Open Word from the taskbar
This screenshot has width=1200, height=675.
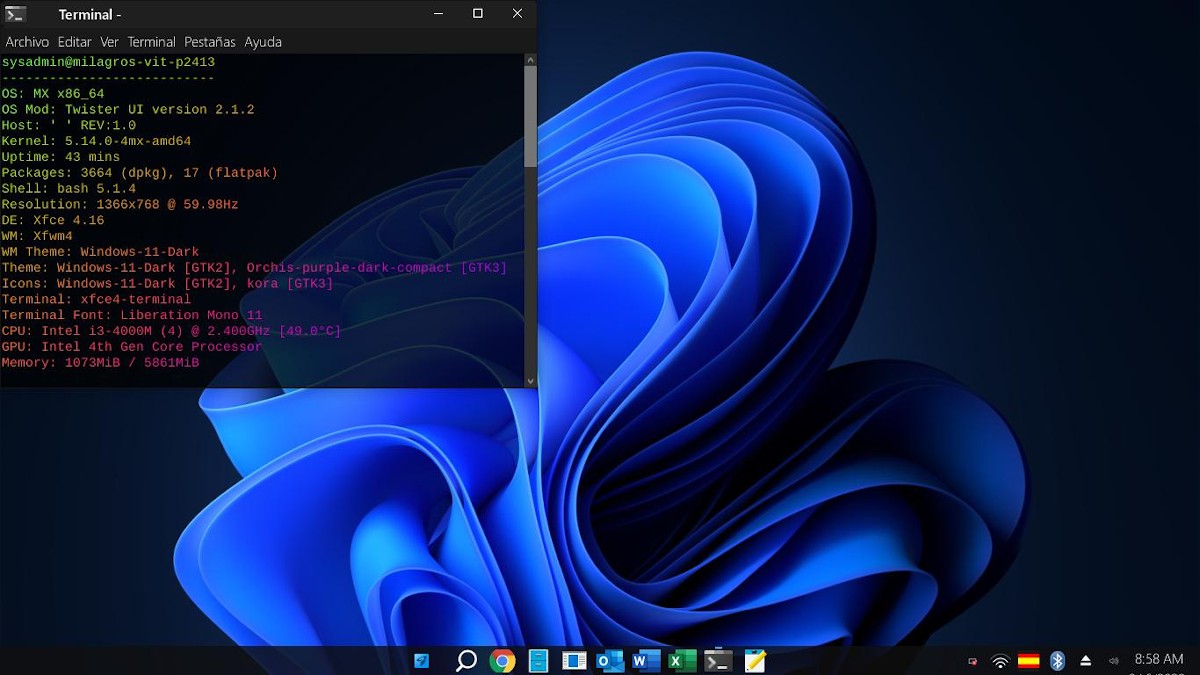[x=646, y=660]
